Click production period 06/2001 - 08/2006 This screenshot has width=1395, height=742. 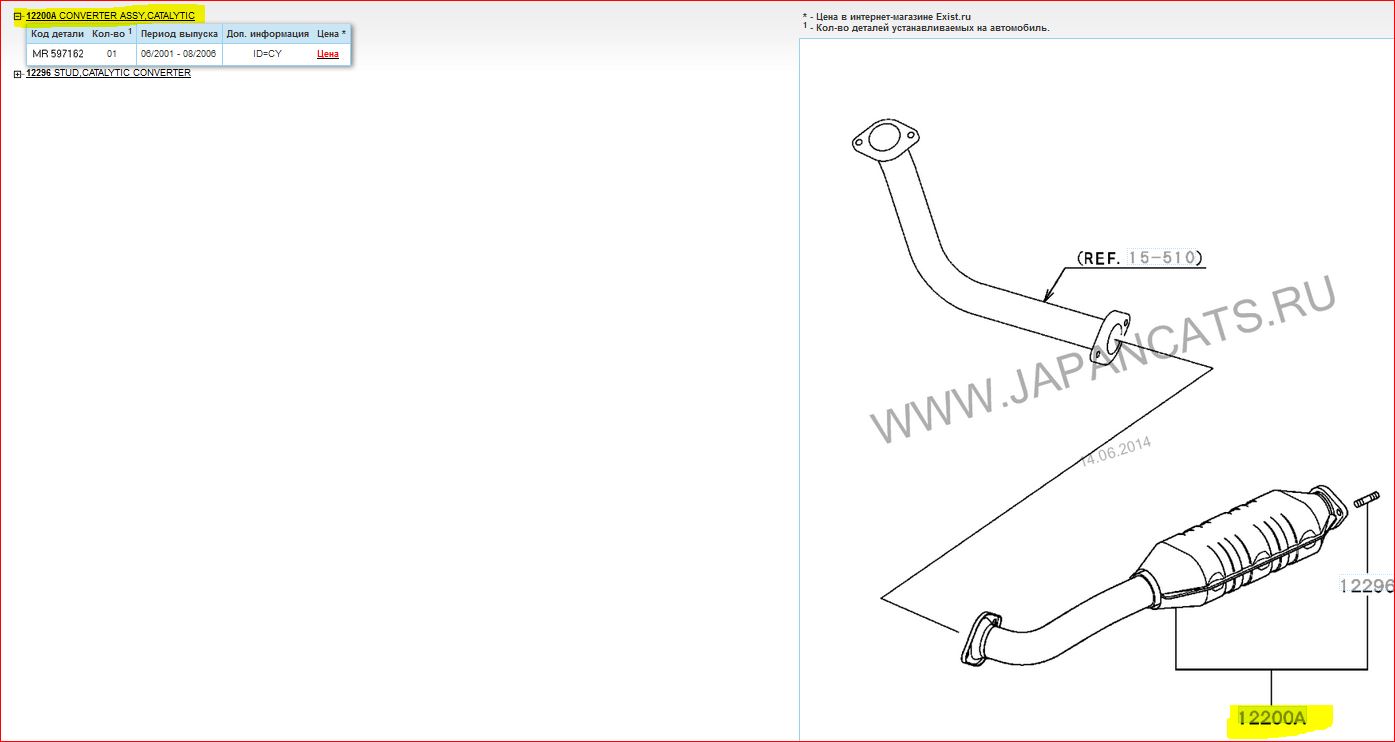click(179, 54)
